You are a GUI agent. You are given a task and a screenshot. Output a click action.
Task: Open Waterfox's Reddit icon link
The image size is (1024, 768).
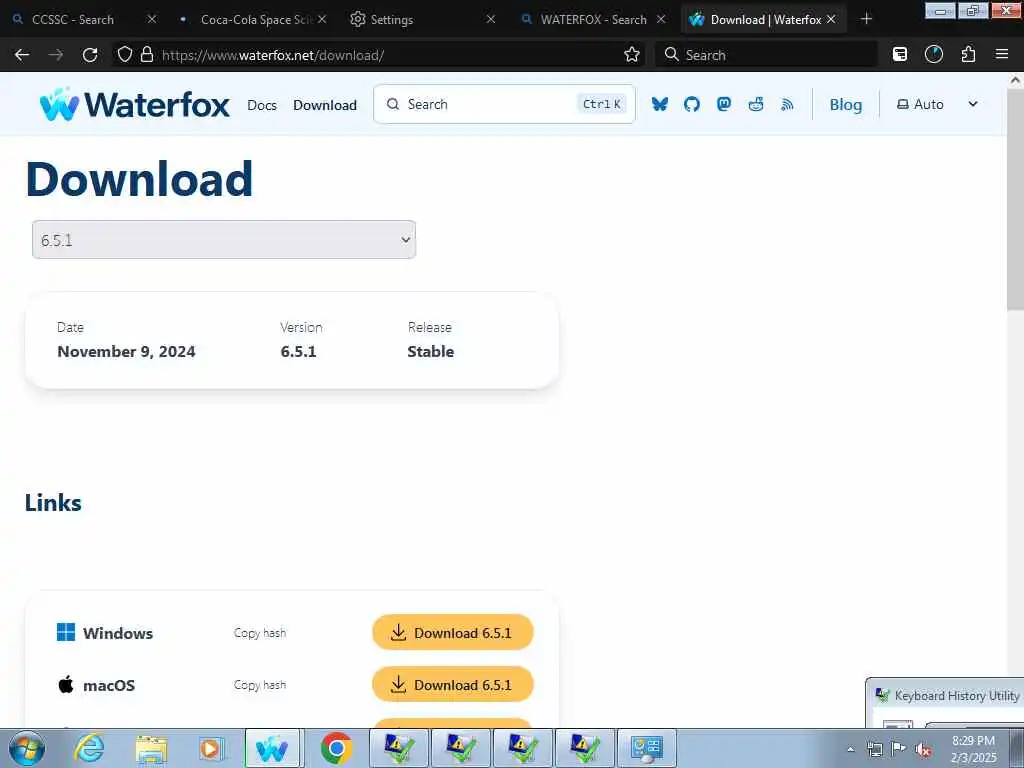point(756,104)
